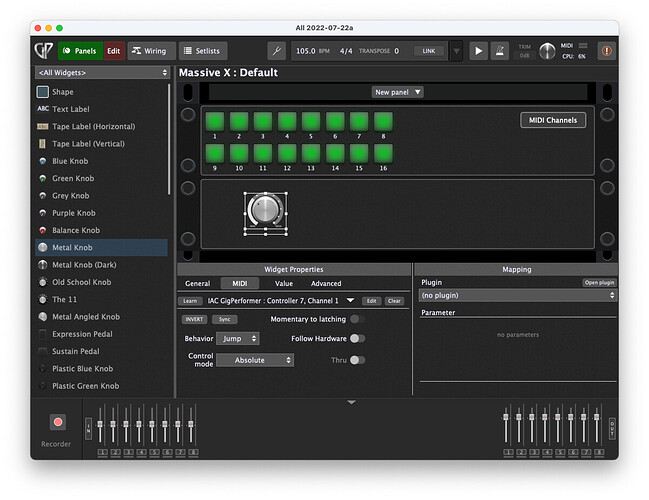Open the New panel dropdown
649x500 pixels.
click(397, 92)
